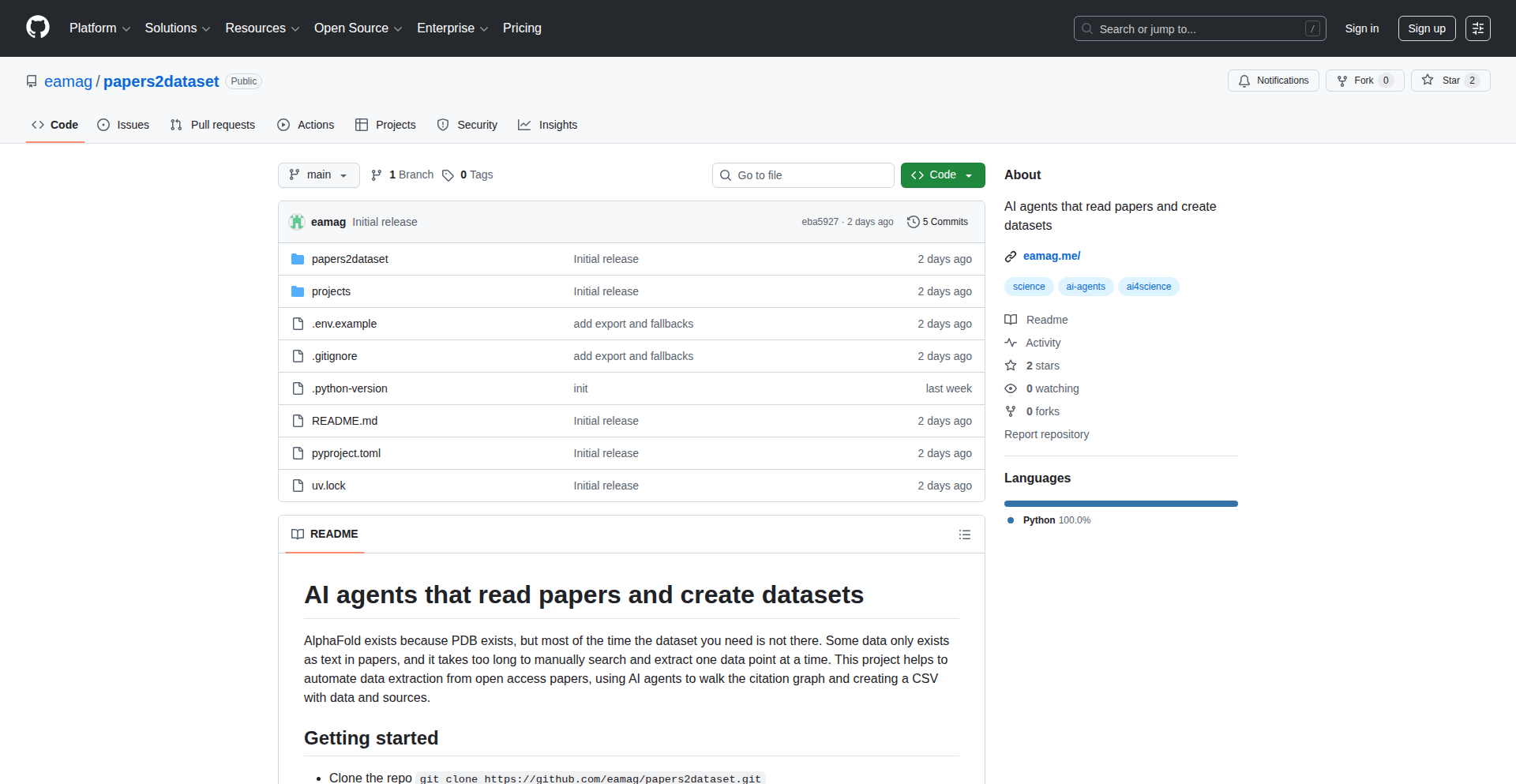Click the commit history clock icon
Screen dimensions: 1516x784
pos(913,222)
